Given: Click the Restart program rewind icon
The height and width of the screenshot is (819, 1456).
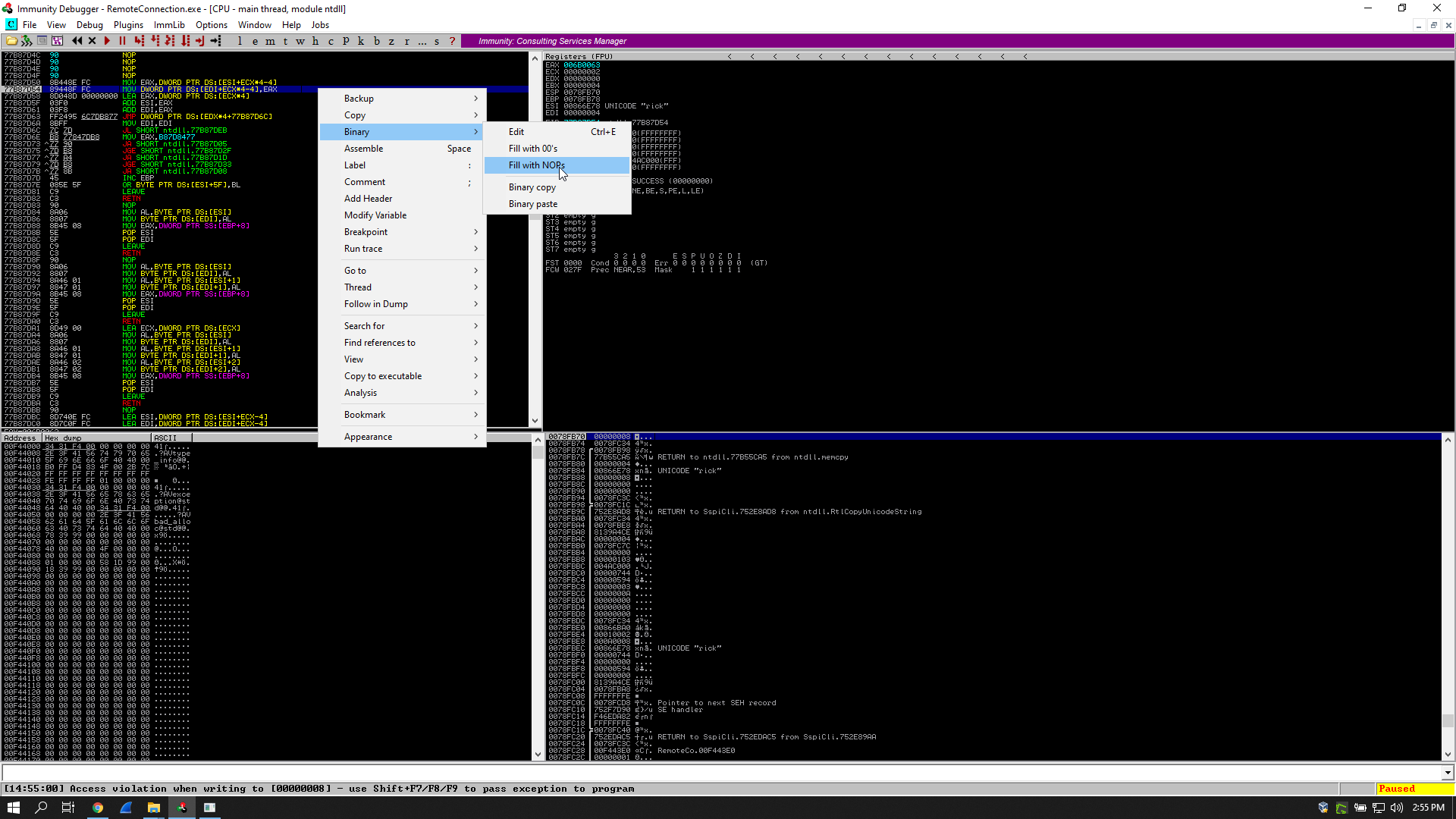Looking at the screenshot, I should [x=77, y=41].
